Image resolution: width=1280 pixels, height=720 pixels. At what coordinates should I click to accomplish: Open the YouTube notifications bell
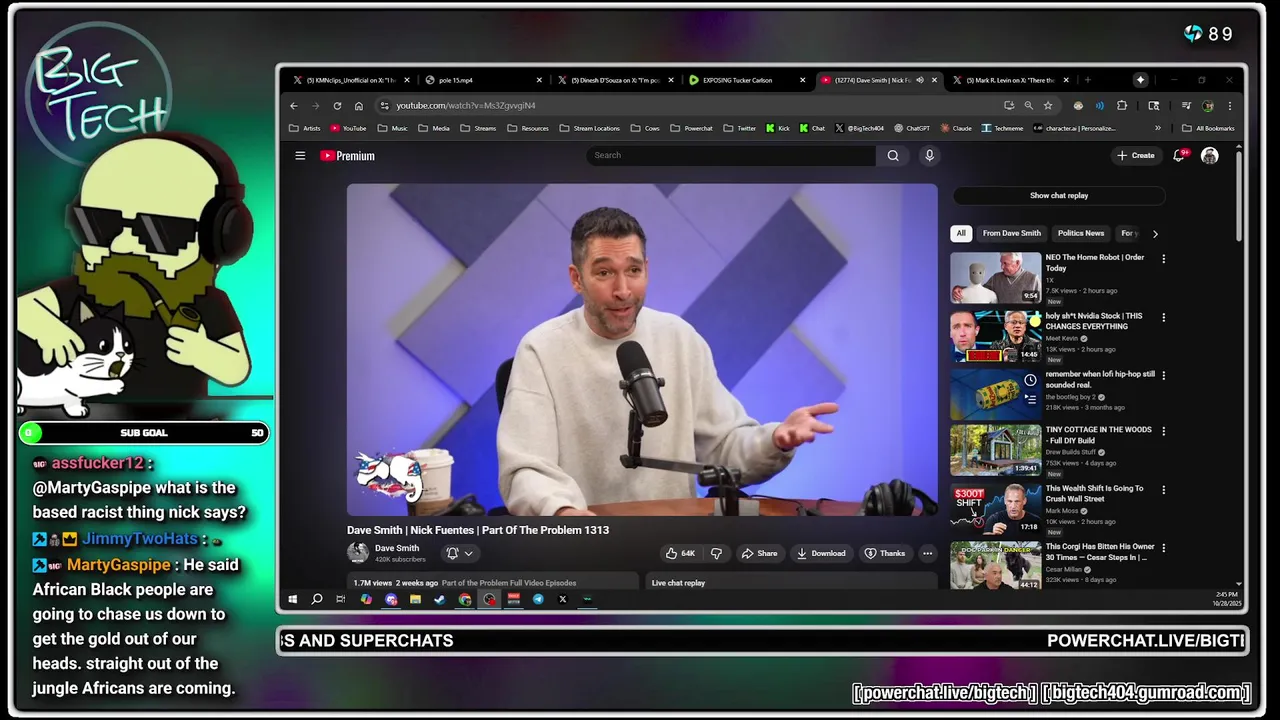pos(1179,155)
